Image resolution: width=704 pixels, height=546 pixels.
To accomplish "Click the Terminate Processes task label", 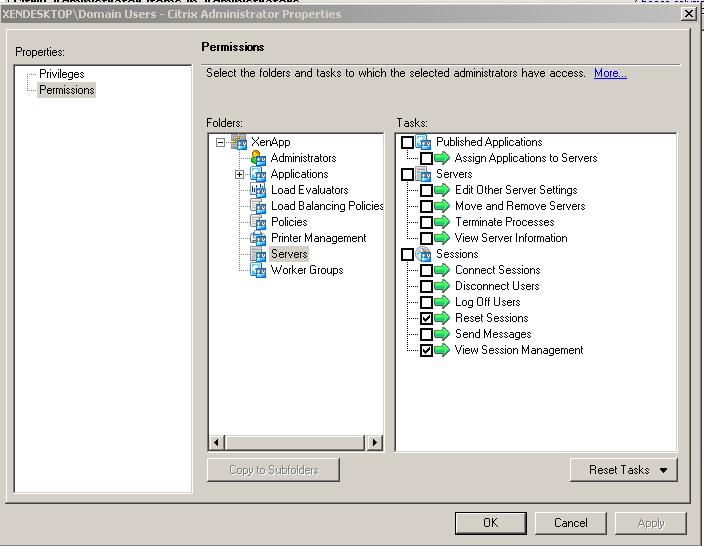I will click(x=505, y=222).
